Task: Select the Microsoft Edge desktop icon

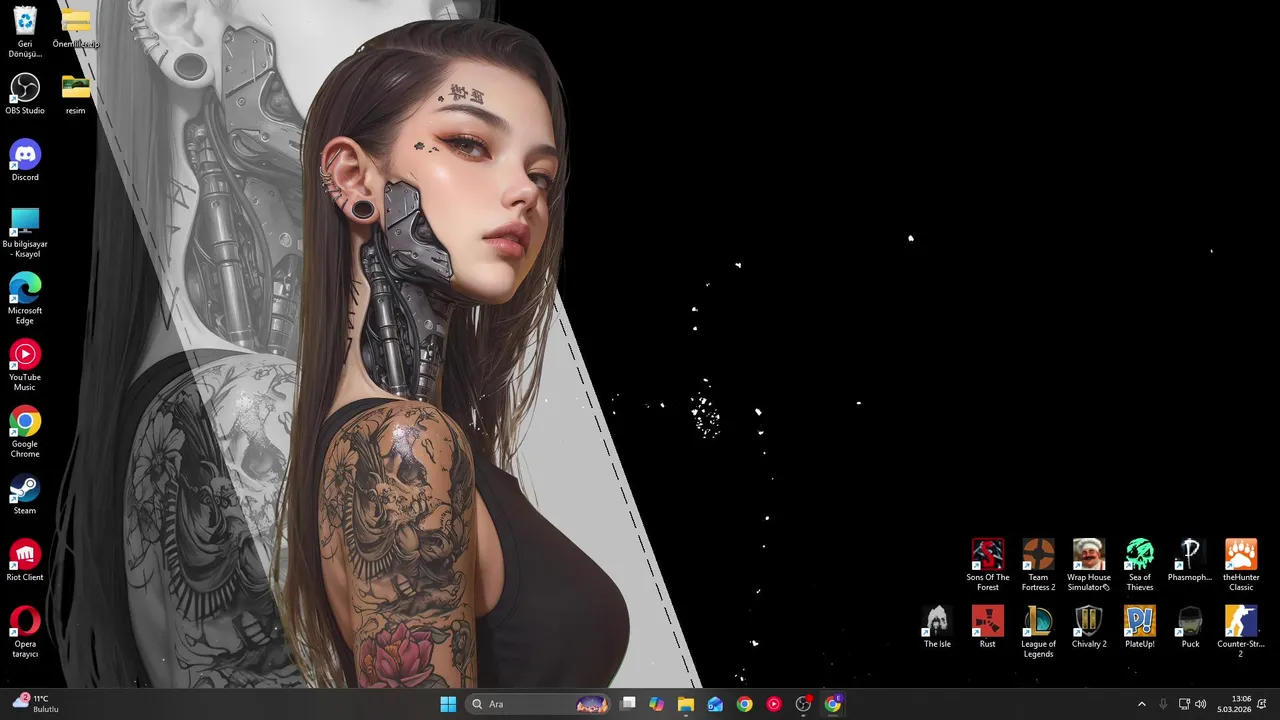Action: (x=25, y=299)
